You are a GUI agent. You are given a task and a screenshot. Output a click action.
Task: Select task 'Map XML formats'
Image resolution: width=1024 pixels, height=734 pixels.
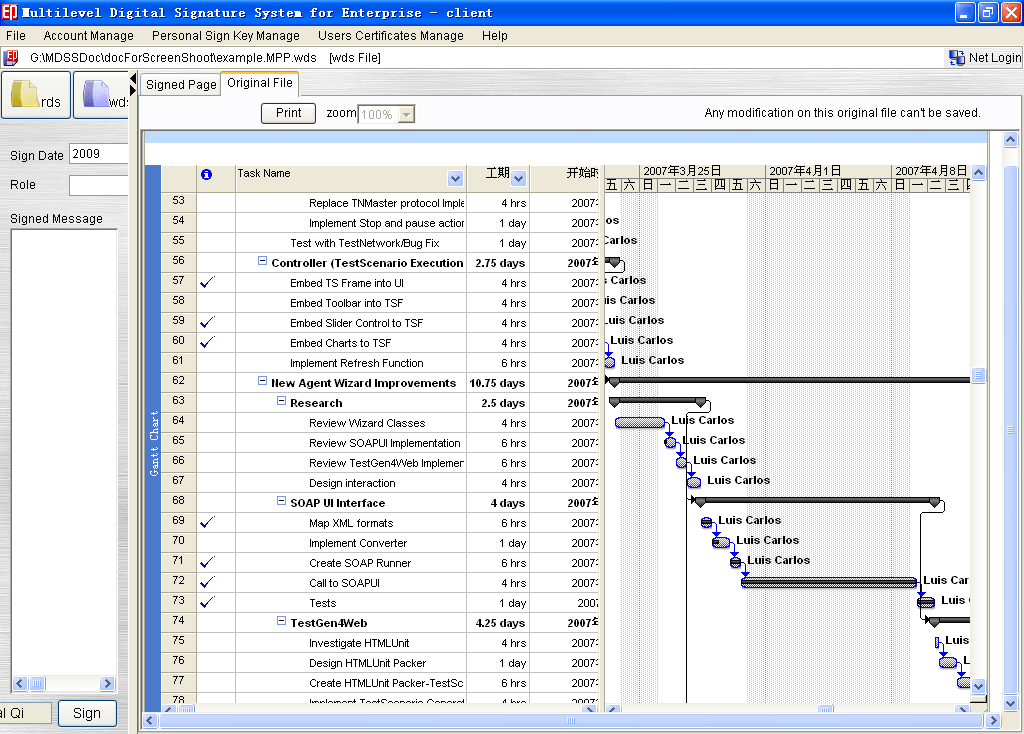click(351, 523)
